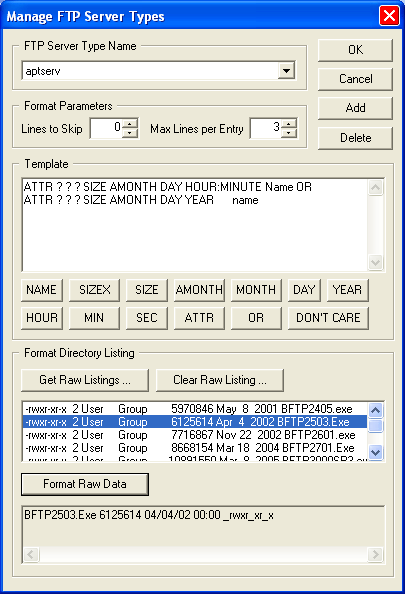405x594 pixels.
Task: Increase the Lines to Skip value
Action: [x=130, y=124]
